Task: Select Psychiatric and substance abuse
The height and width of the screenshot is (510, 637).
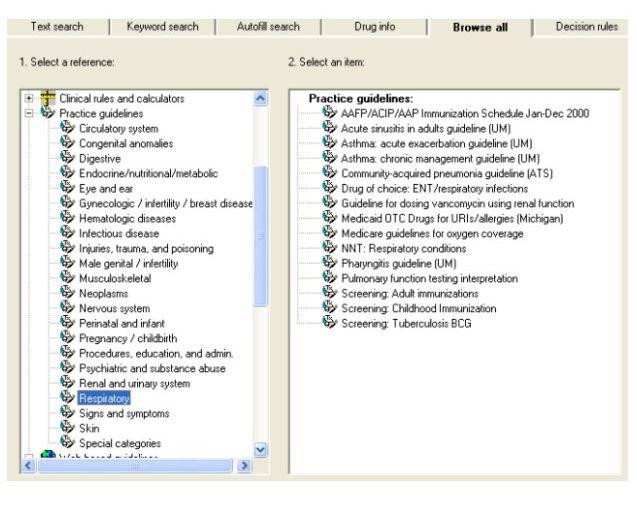Action: 152,369
